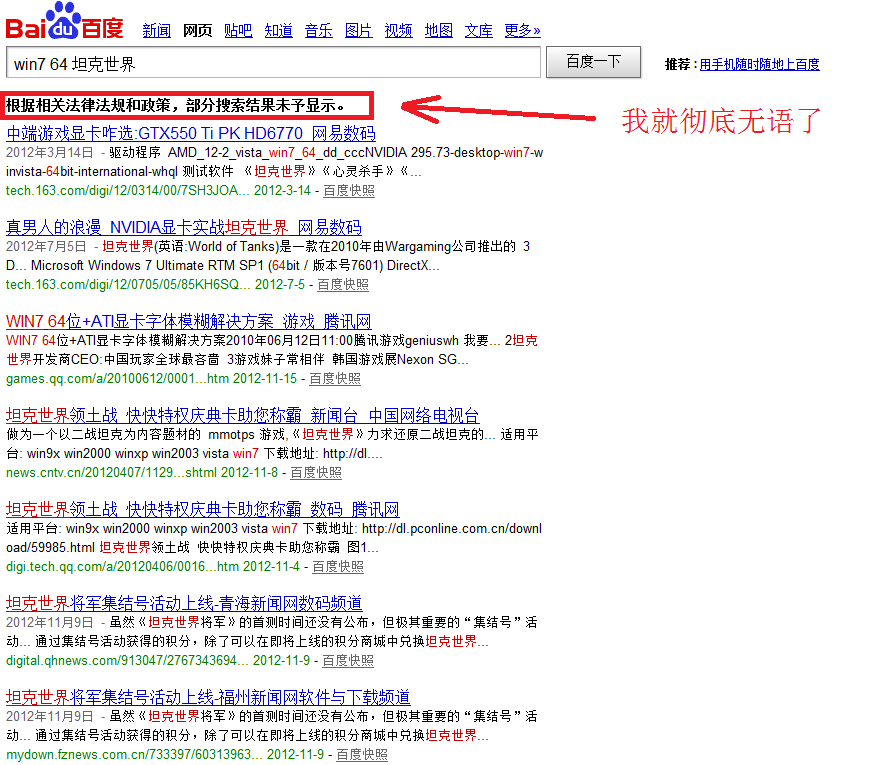Open result 真男人的浪漫 NVIDIA显卡实战坦克世界
The image size is (879, 765).
[x=184, y=228]
